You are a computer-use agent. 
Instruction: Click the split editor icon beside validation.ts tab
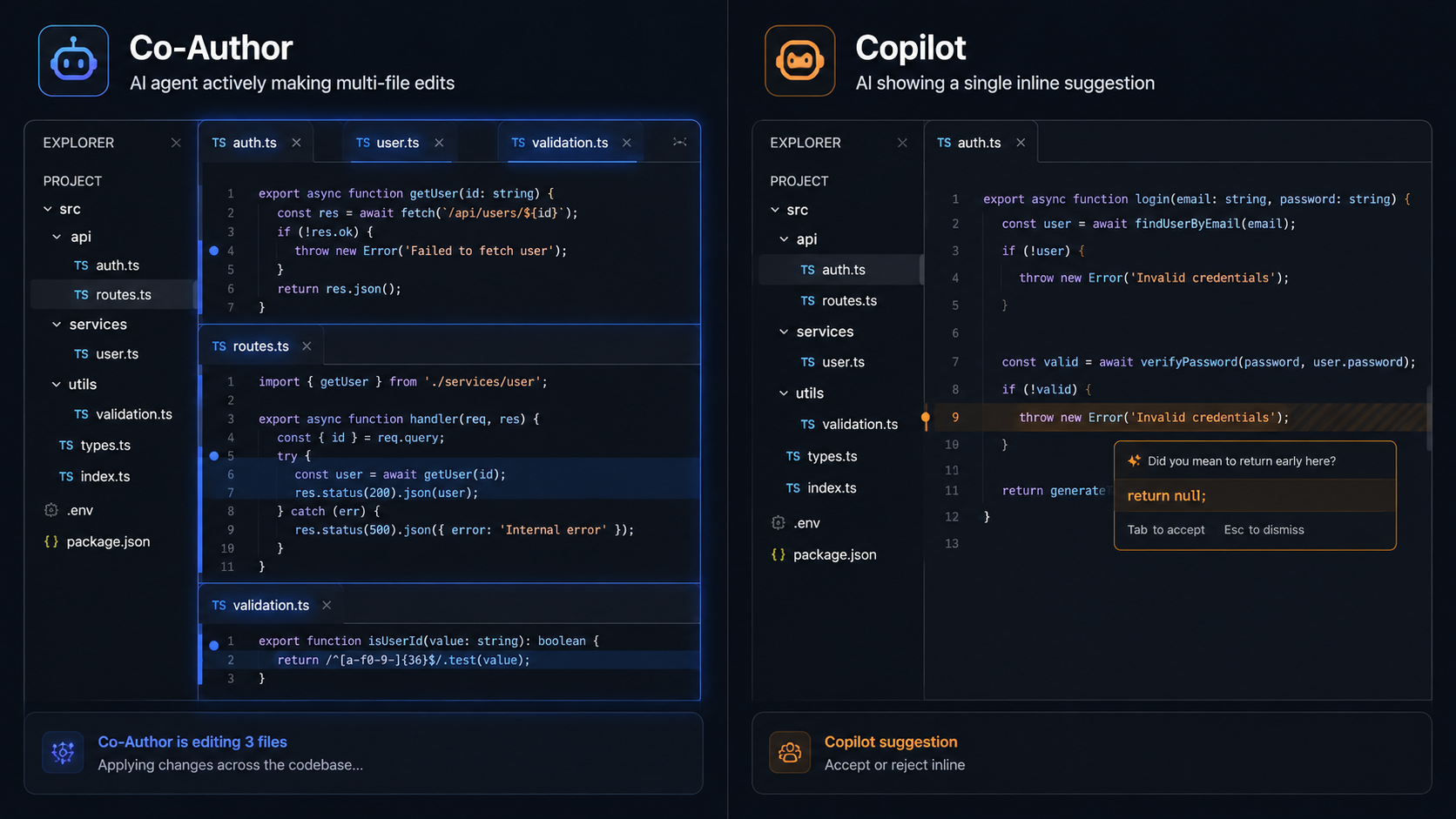(x=680, y=142)
